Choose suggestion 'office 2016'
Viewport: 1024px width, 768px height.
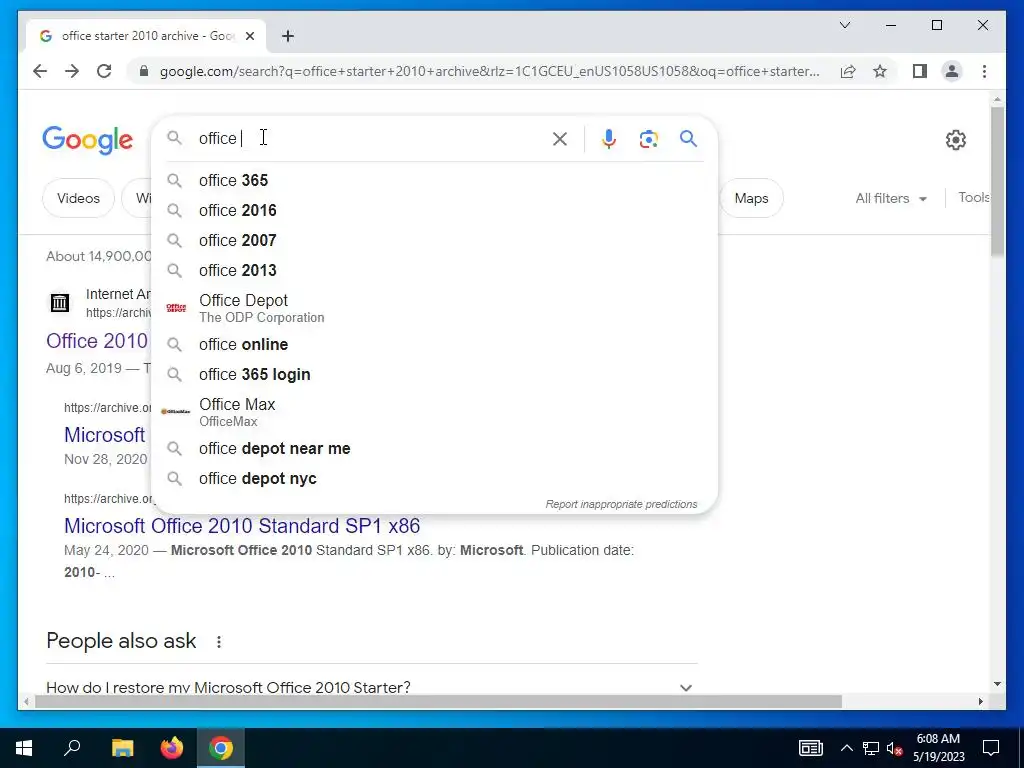click(x=434, y=210)
